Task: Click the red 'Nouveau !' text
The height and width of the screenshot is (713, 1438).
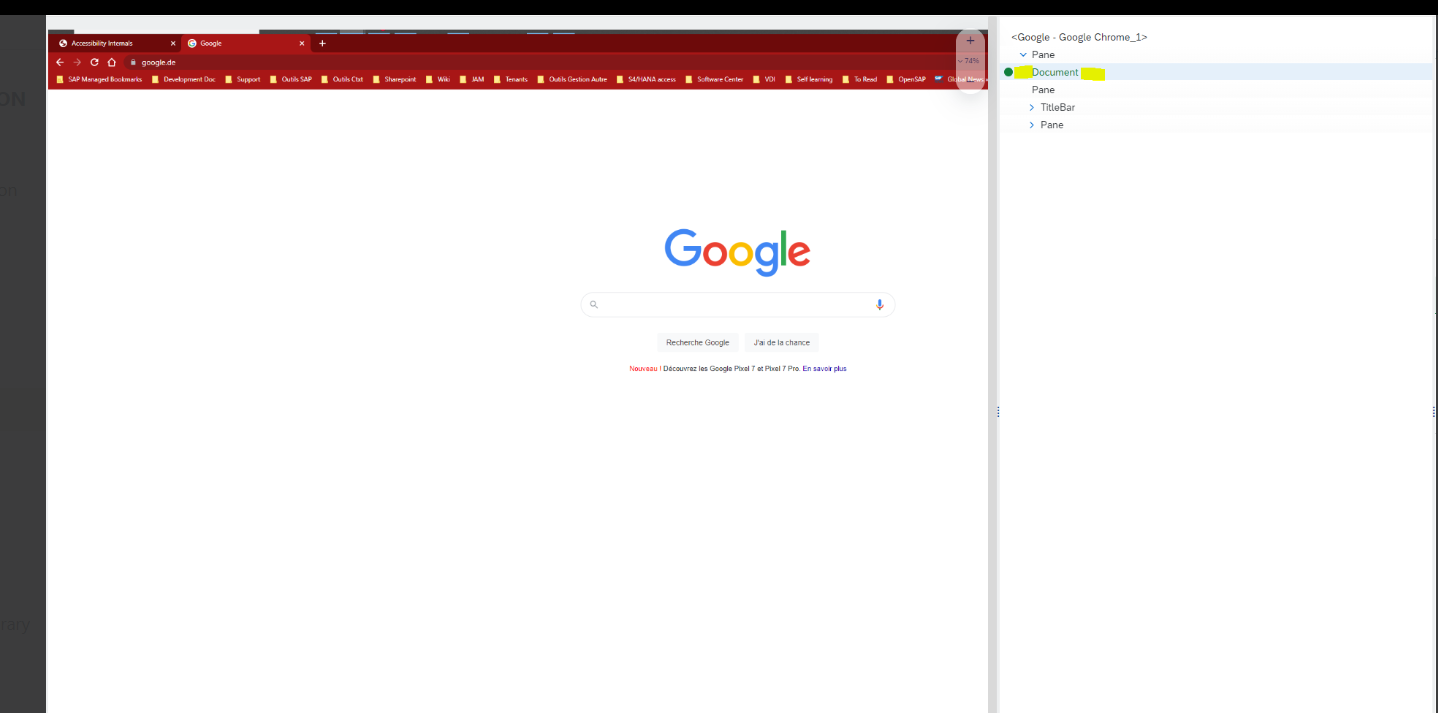Action: 644,369
